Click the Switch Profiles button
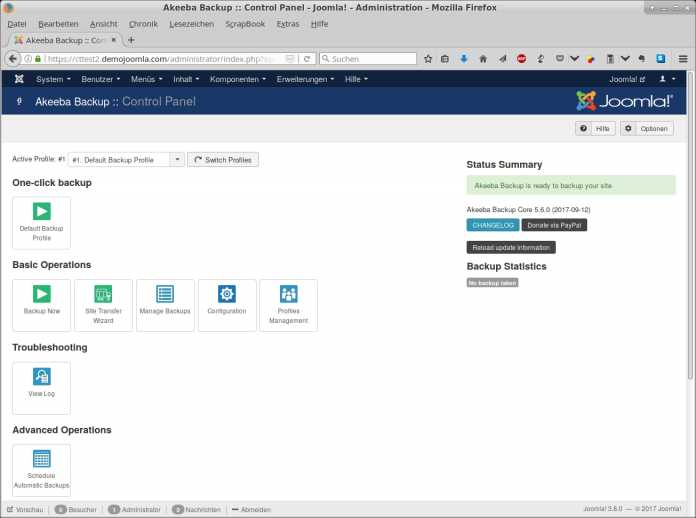Image resolution: width=696 pixels, height=518 pixels. [223, 160]
